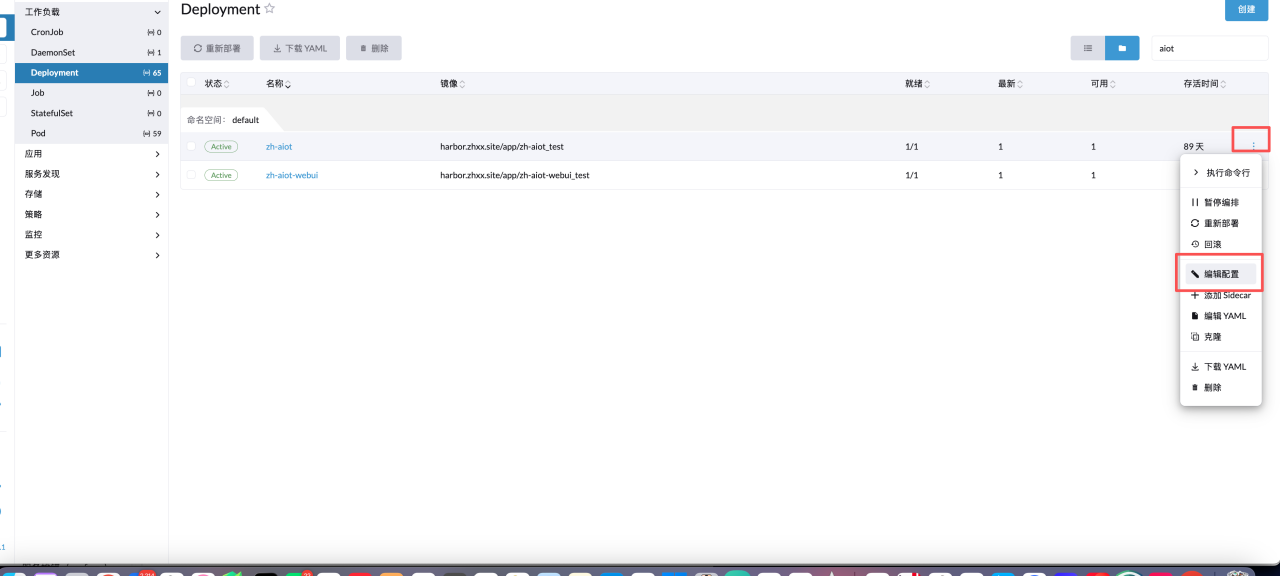Collapse the 工作负载 sidebar section
This screenshot has height=576, width=1280.
[158, 12]
